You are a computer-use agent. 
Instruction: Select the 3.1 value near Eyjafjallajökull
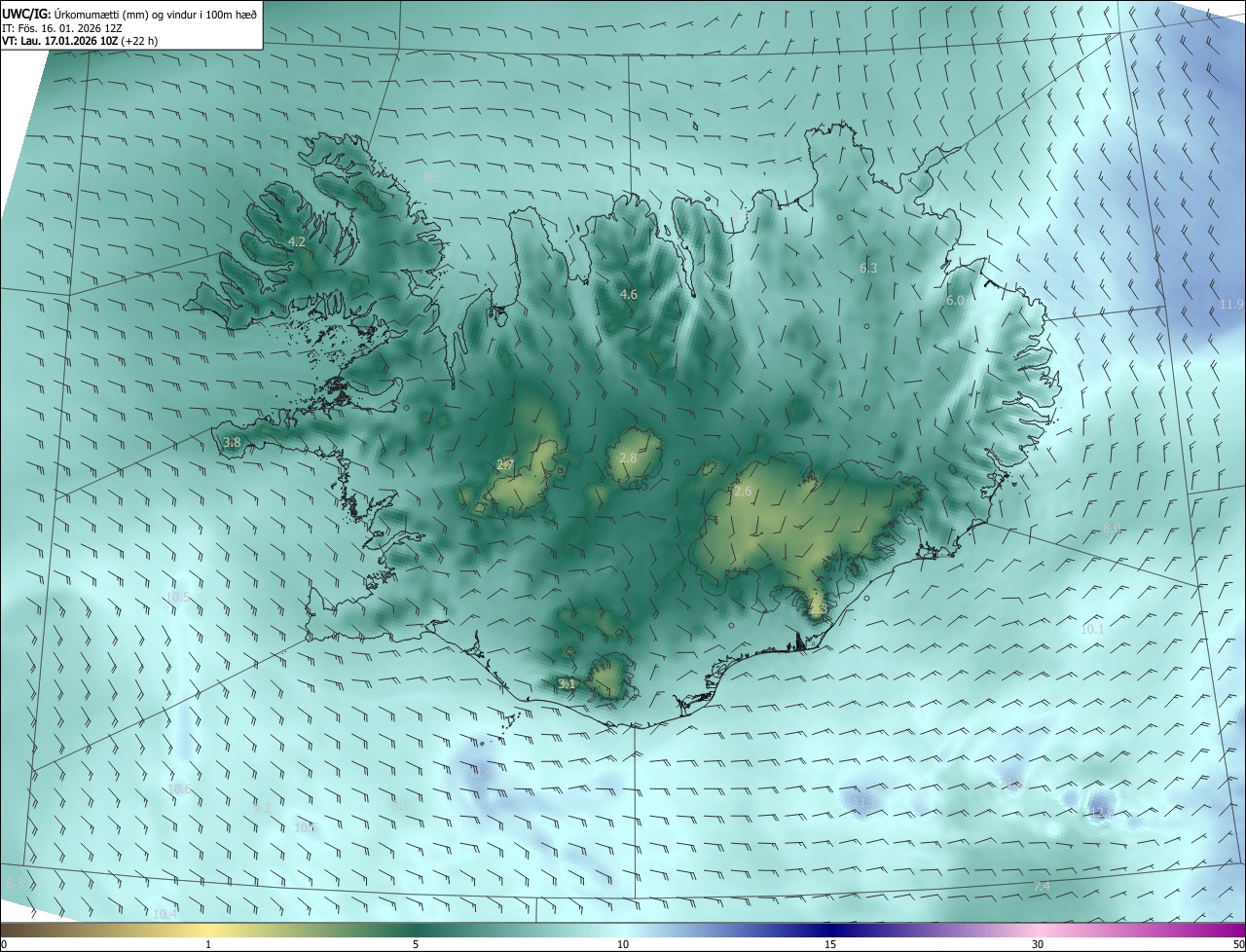pyautogui.click(x=566, y=684)
